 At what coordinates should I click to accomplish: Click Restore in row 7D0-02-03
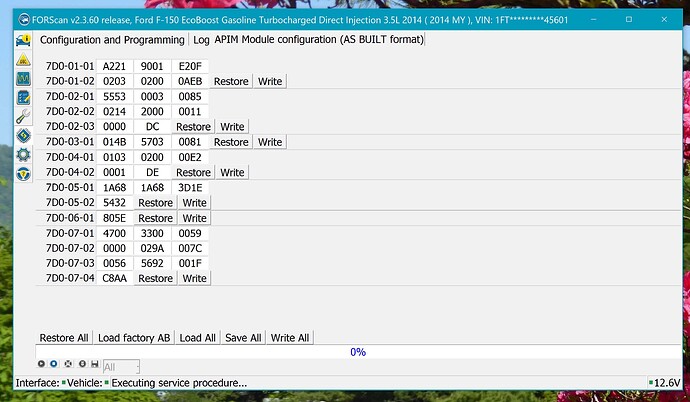coord(193,127)
